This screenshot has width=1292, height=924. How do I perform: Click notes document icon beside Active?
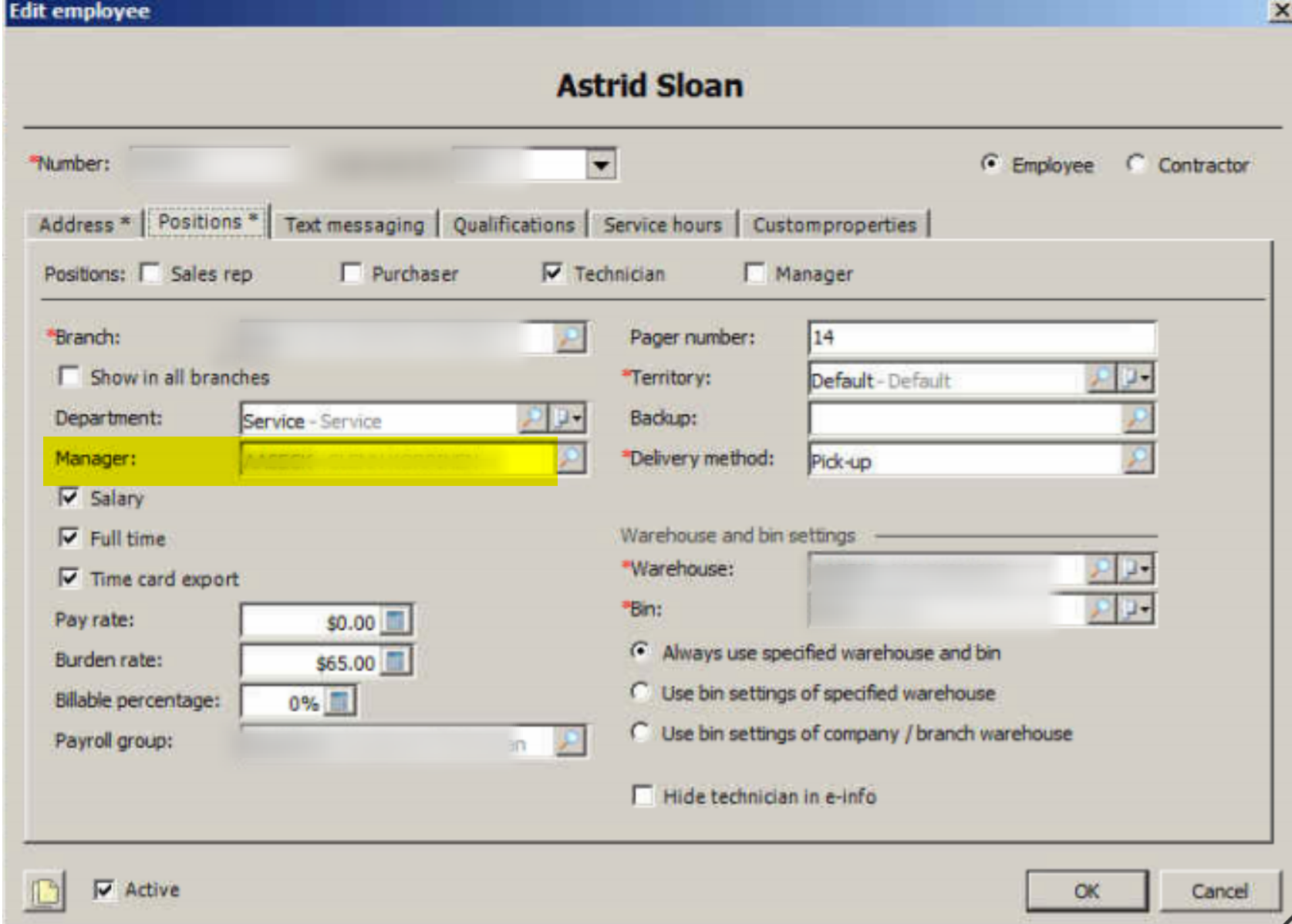click(45, 892)
